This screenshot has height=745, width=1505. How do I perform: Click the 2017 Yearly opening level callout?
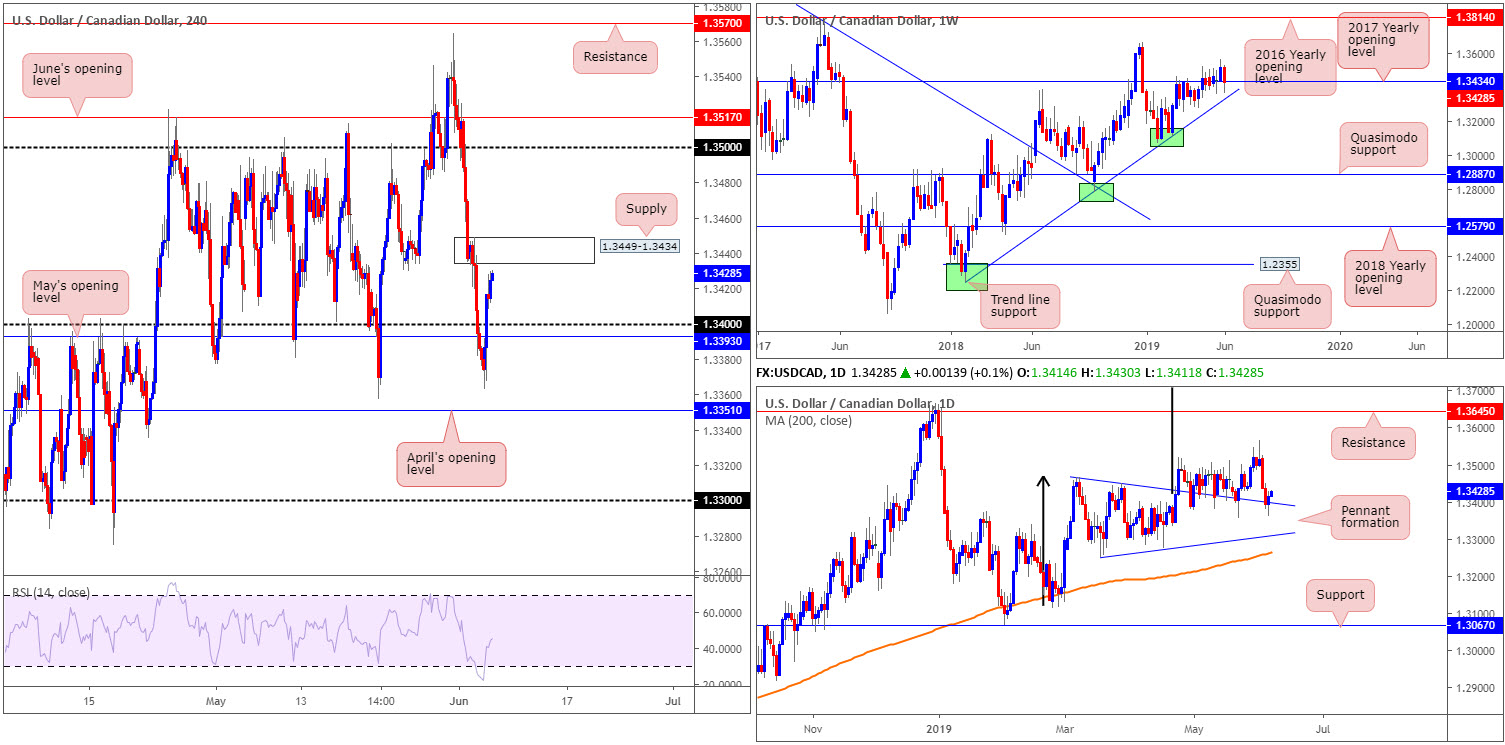pyautogui.click(x=1384, y=44)
